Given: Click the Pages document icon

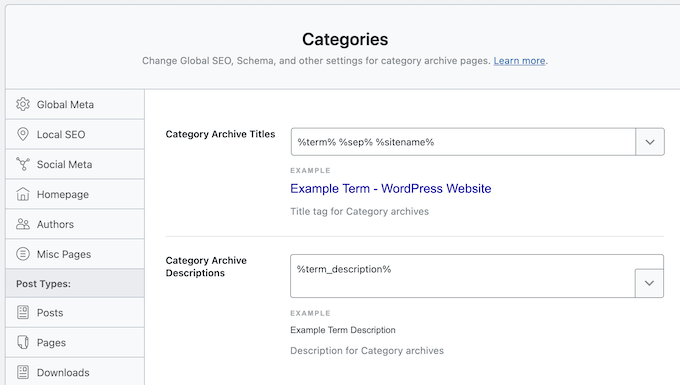Looking at the screenshot, I should click(23, 342).
